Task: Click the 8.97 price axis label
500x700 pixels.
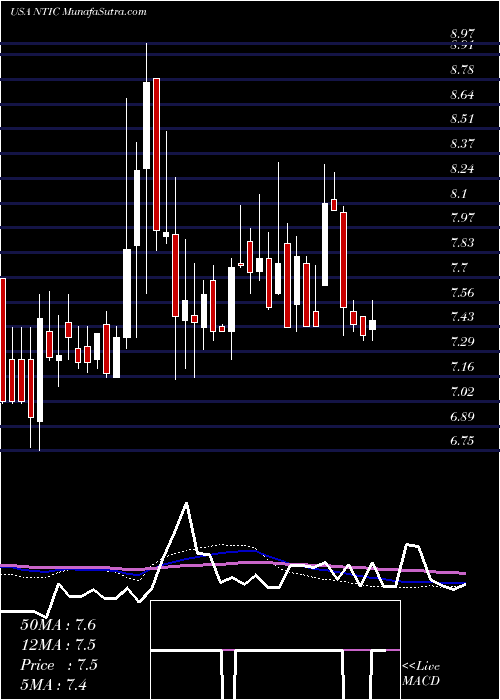Action: coord(462,34)
